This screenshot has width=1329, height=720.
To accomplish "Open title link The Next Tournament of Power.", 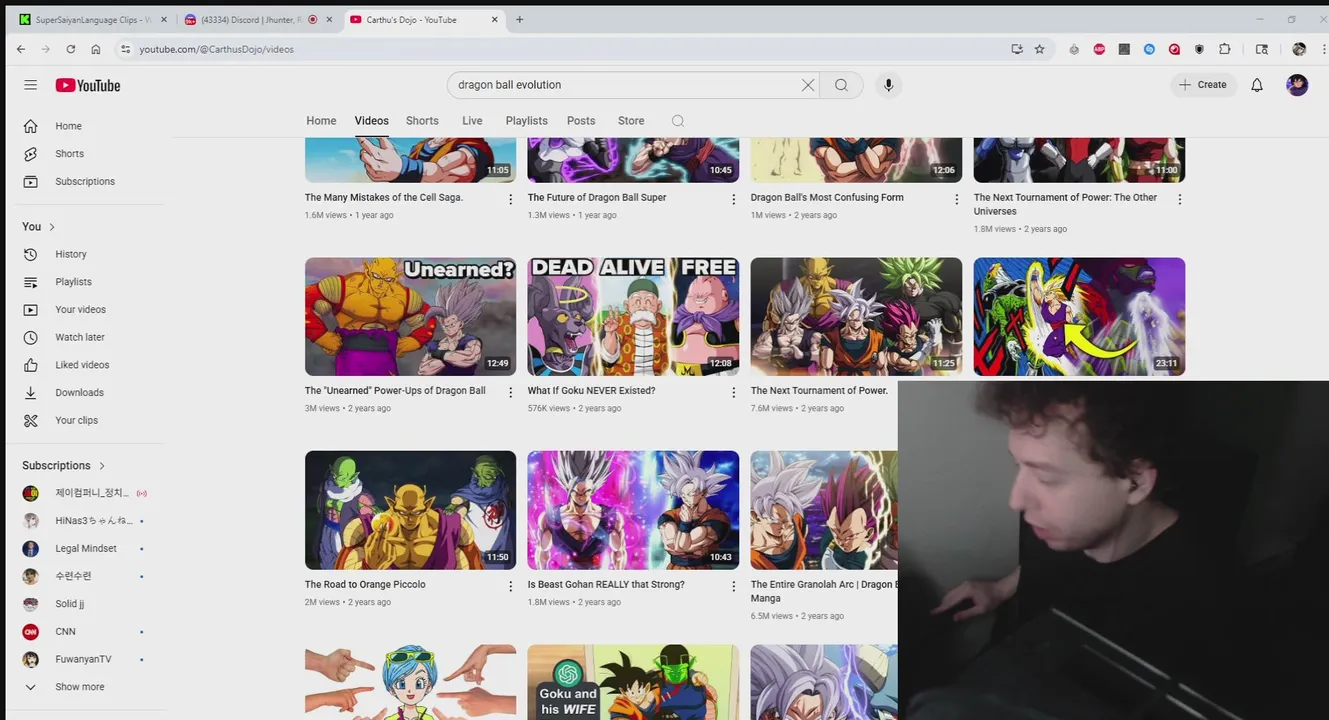I will 819,391.
